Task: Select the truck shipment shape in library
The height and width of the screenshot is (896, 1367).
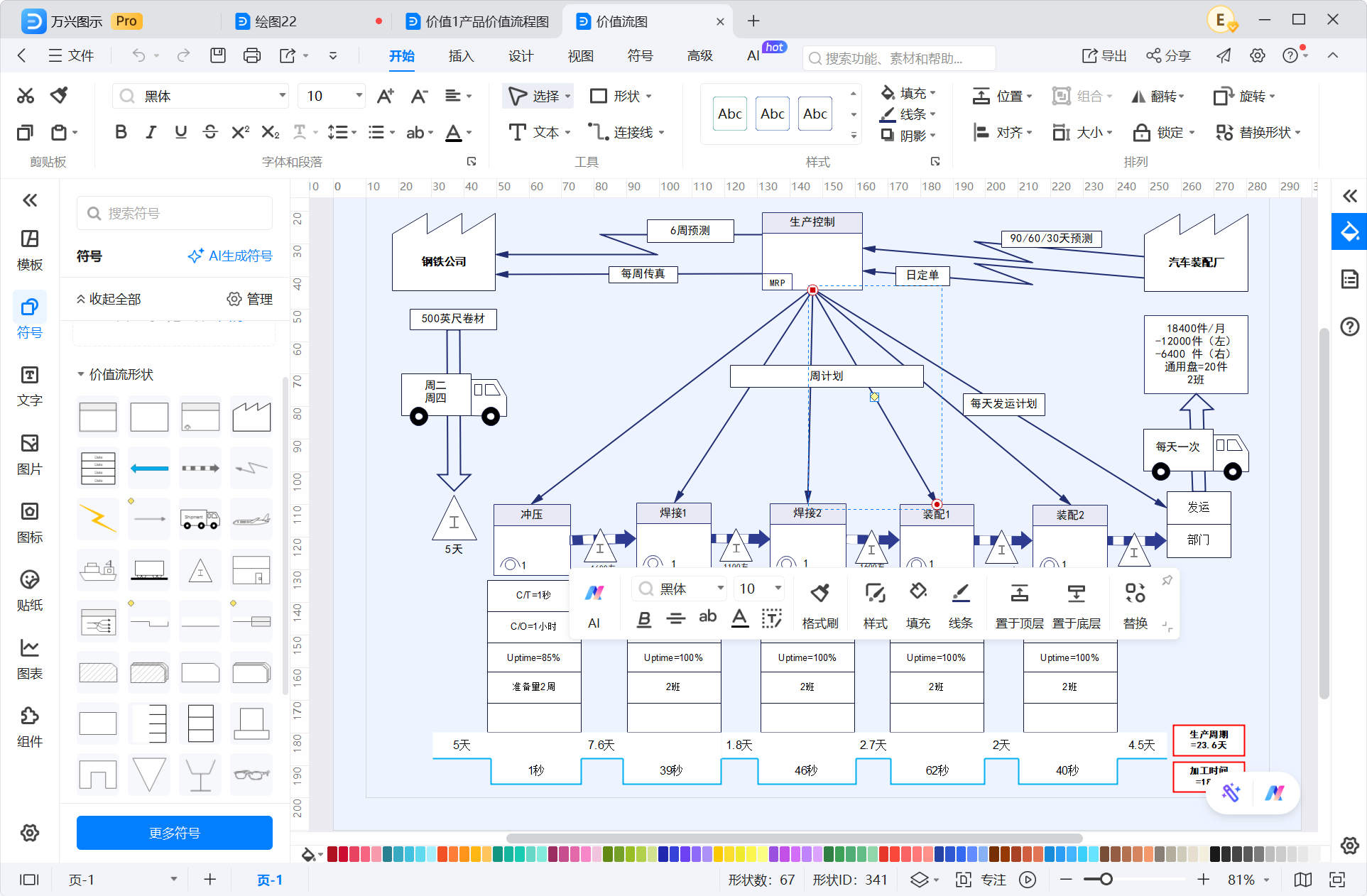Action: tap(200, 519)
